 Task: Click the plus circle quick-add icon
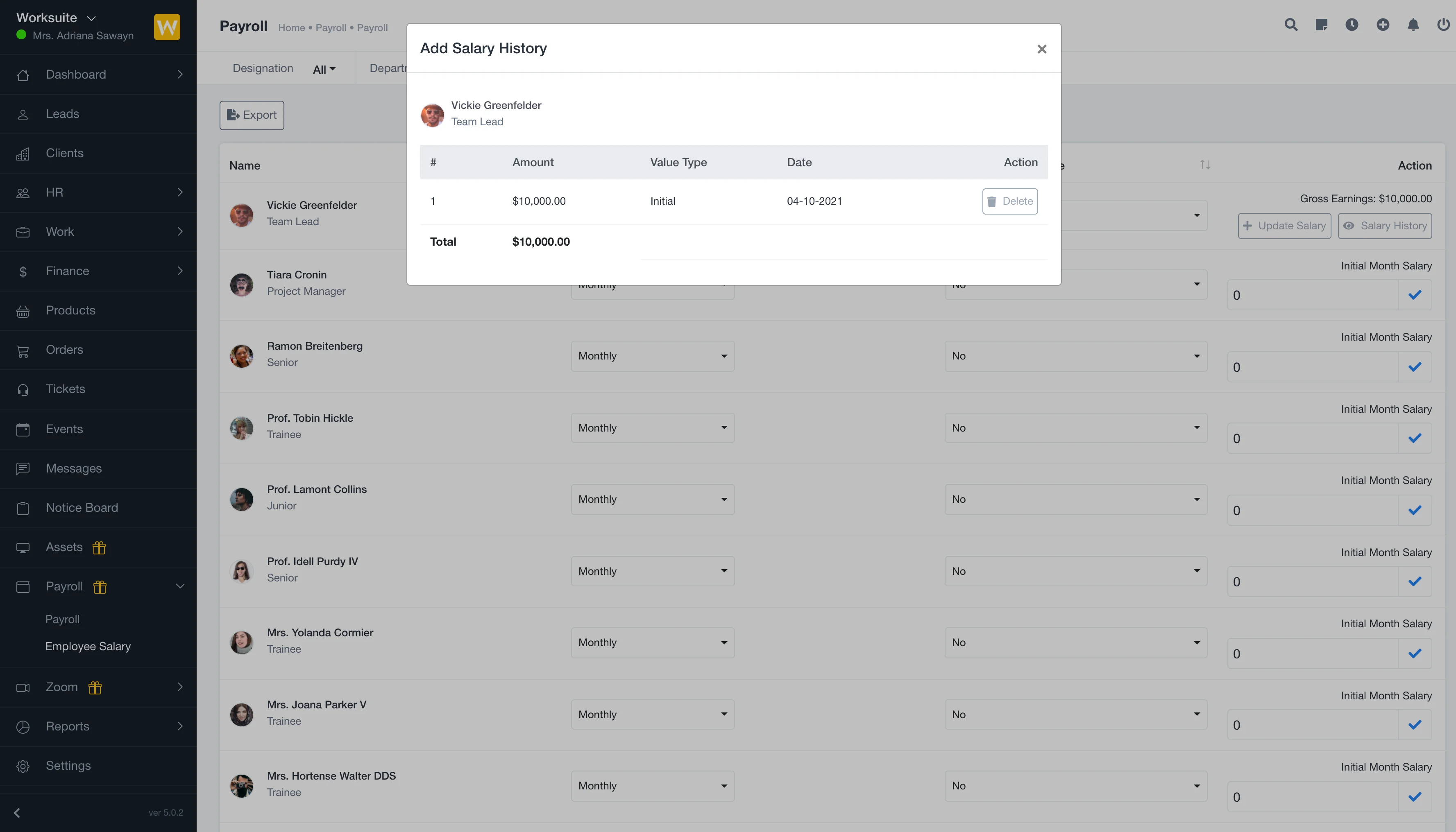(1382, 25)
